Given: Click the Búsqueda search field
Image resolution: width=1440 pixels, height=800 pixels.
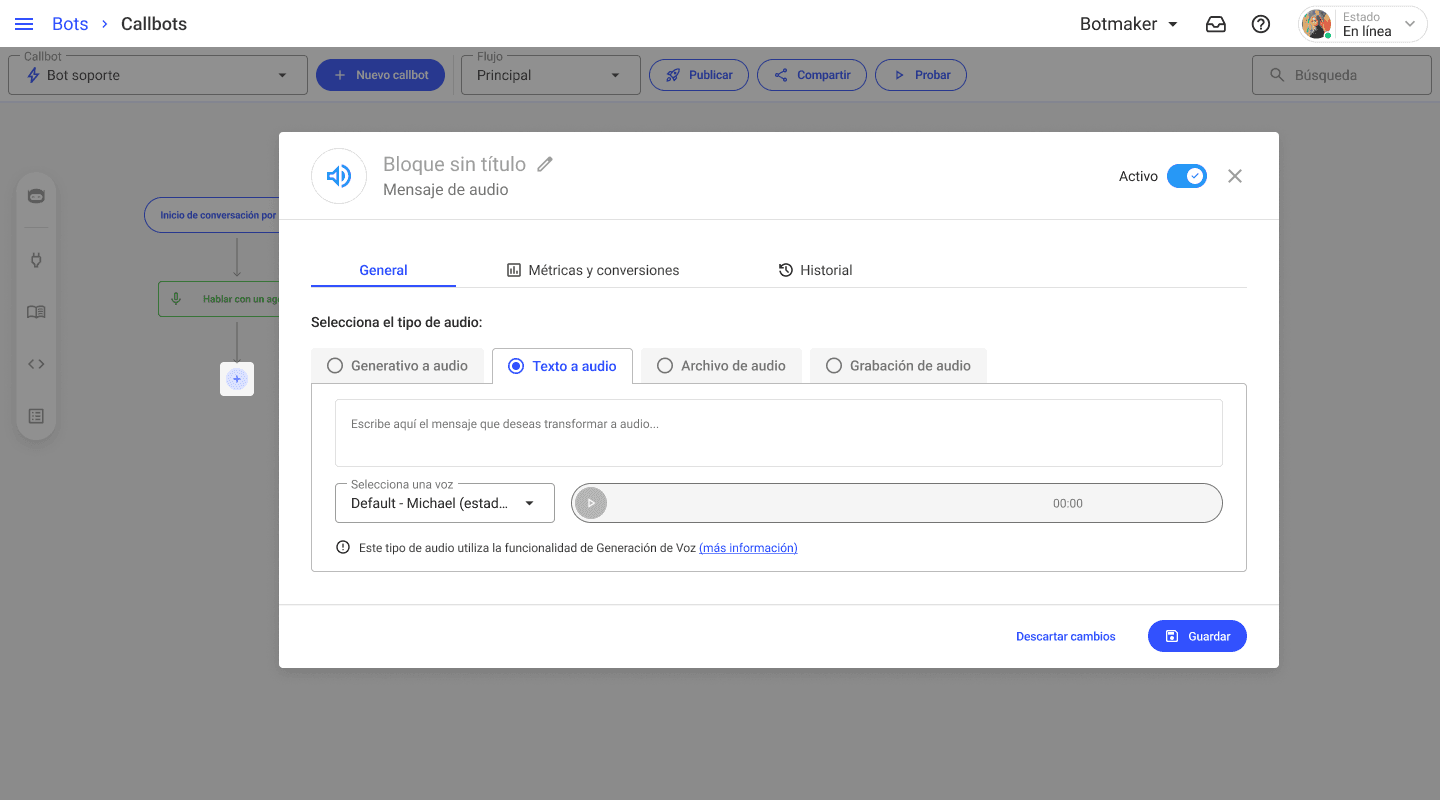Looking at the screenshot, I should 1342,75.
